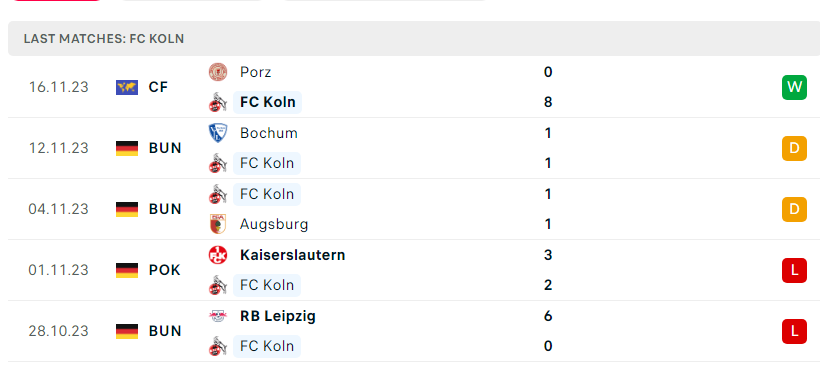Click the Kaiserslautern red crest icon
The width and height of the screenshot is (820, 373).
click(x=218, y=255)
